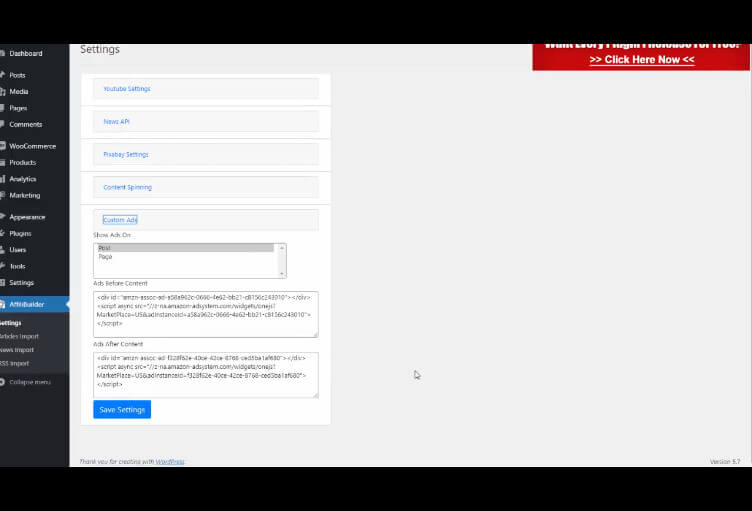
Task: Click the 'Ads After Content' label
Action: (x=118, y=344)
